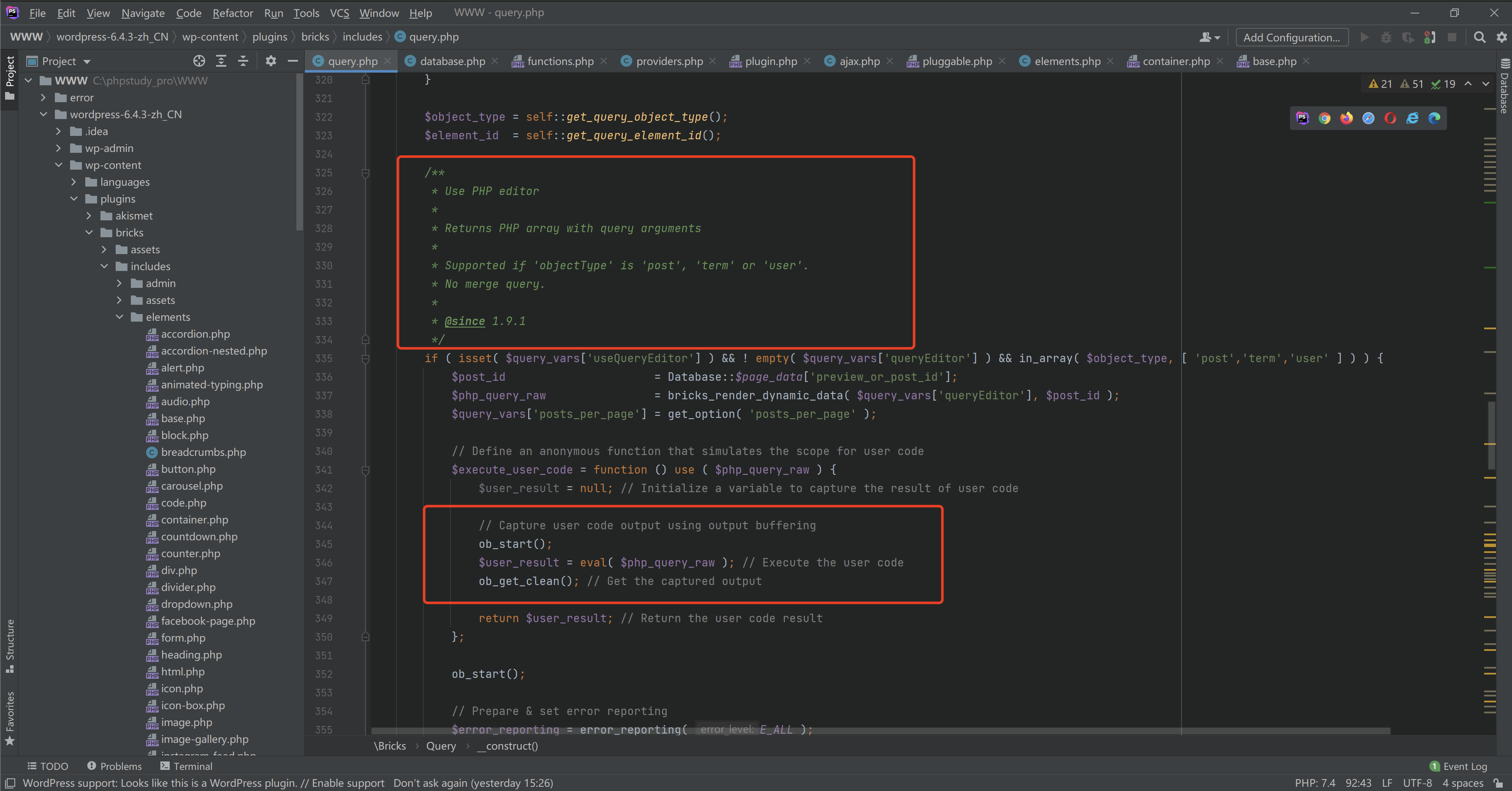Close the ajax.php editor tab
This screenshot has height=791, width=1512.
pyautogui.click(x=890, y=61)
